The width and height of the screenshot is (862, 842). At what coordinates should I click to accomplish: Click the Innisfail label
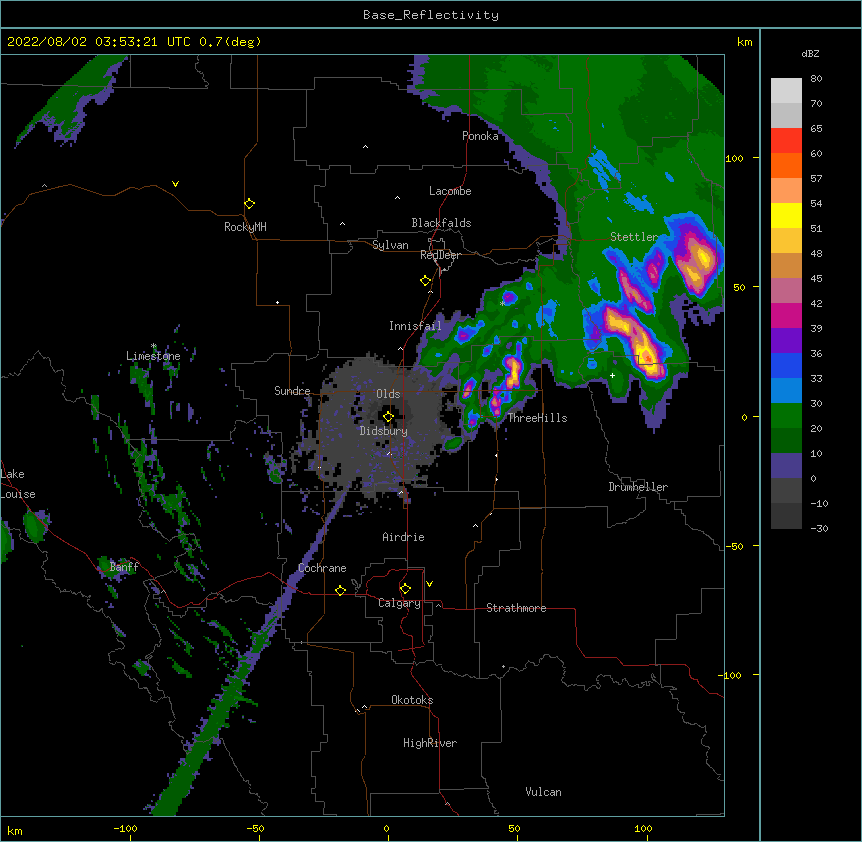[415, 326]
